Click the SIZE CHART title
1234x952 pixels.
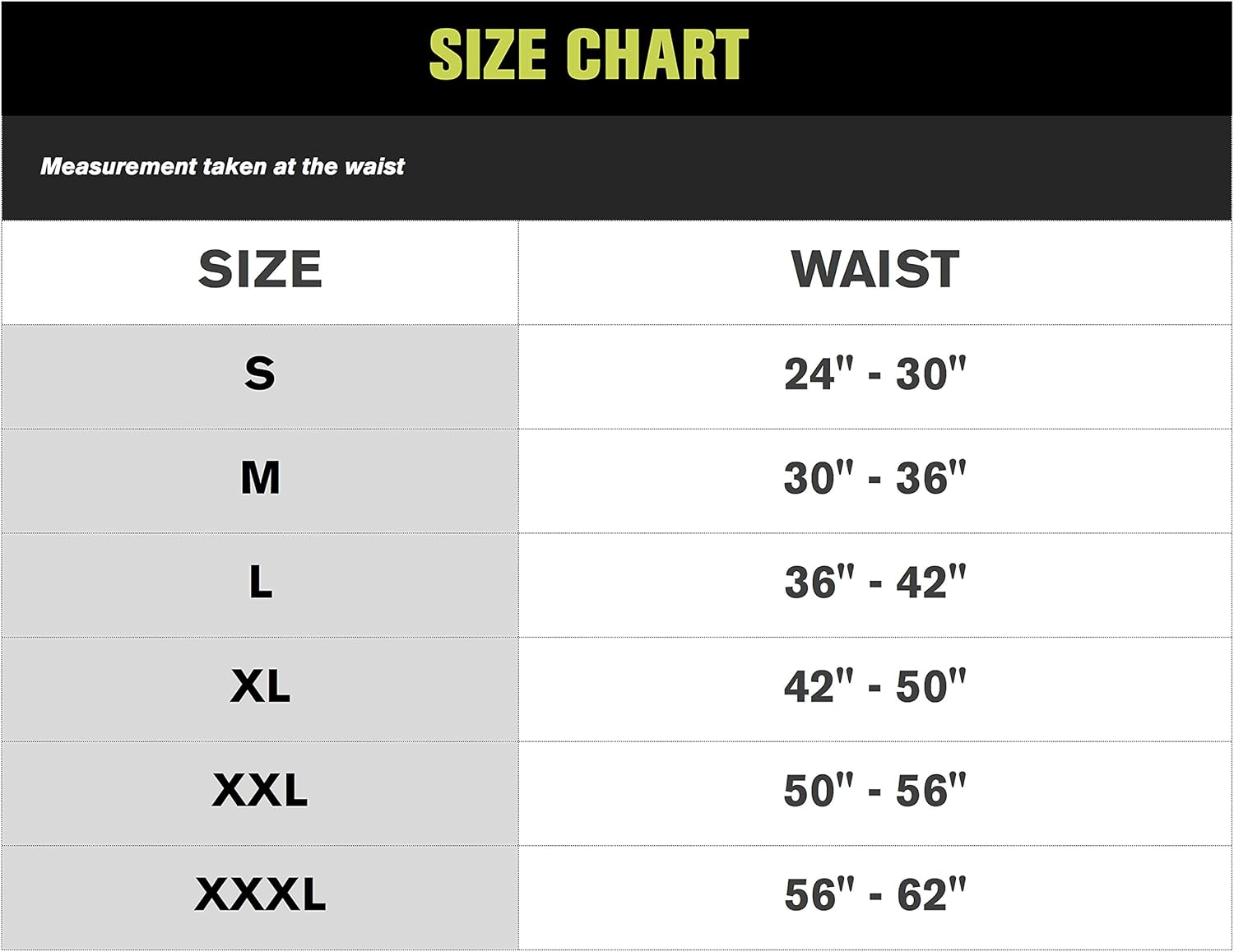click(x=588, y=55)
